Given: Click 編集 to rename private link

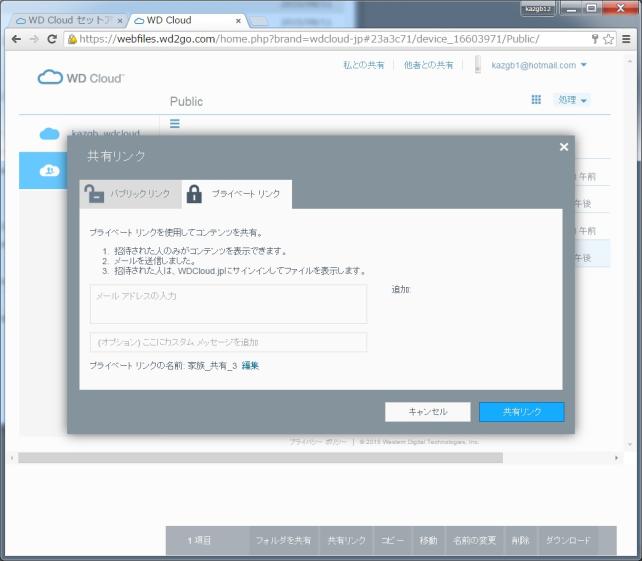Looking at the screenshot, I should coord(250,366).
